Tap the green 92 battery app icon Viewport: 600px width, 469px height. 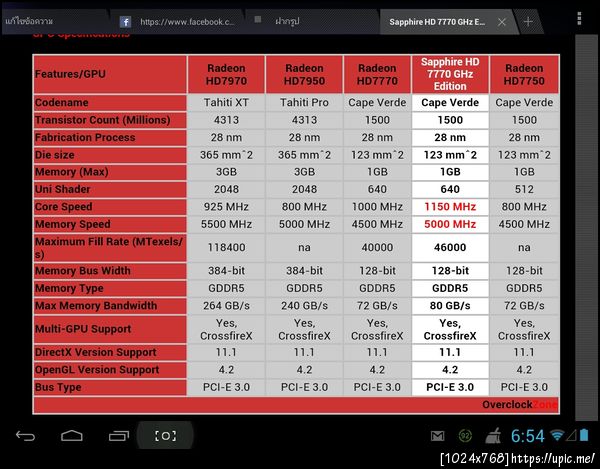point(465,435)
